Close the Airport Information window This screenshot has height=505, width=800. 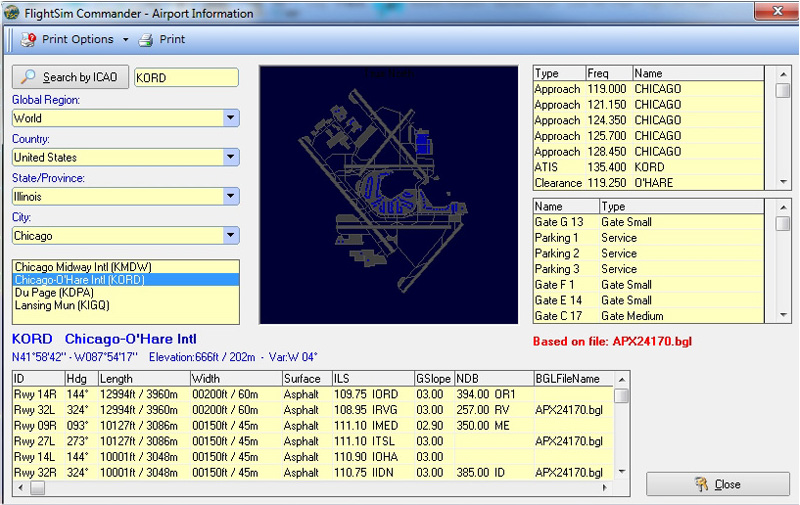777,11
